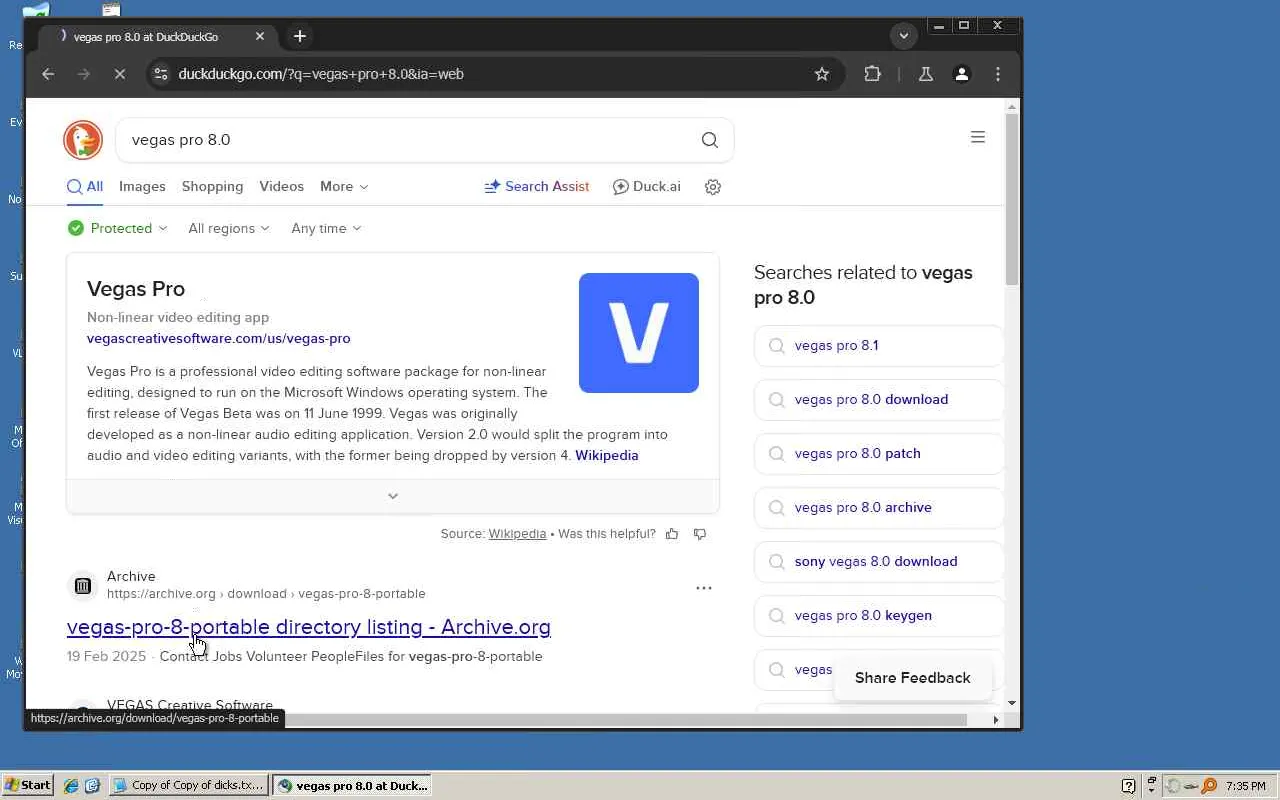Search related 'vegas pro 8.0 download'
The image size is (1280, 800).
tap(879, 400)
